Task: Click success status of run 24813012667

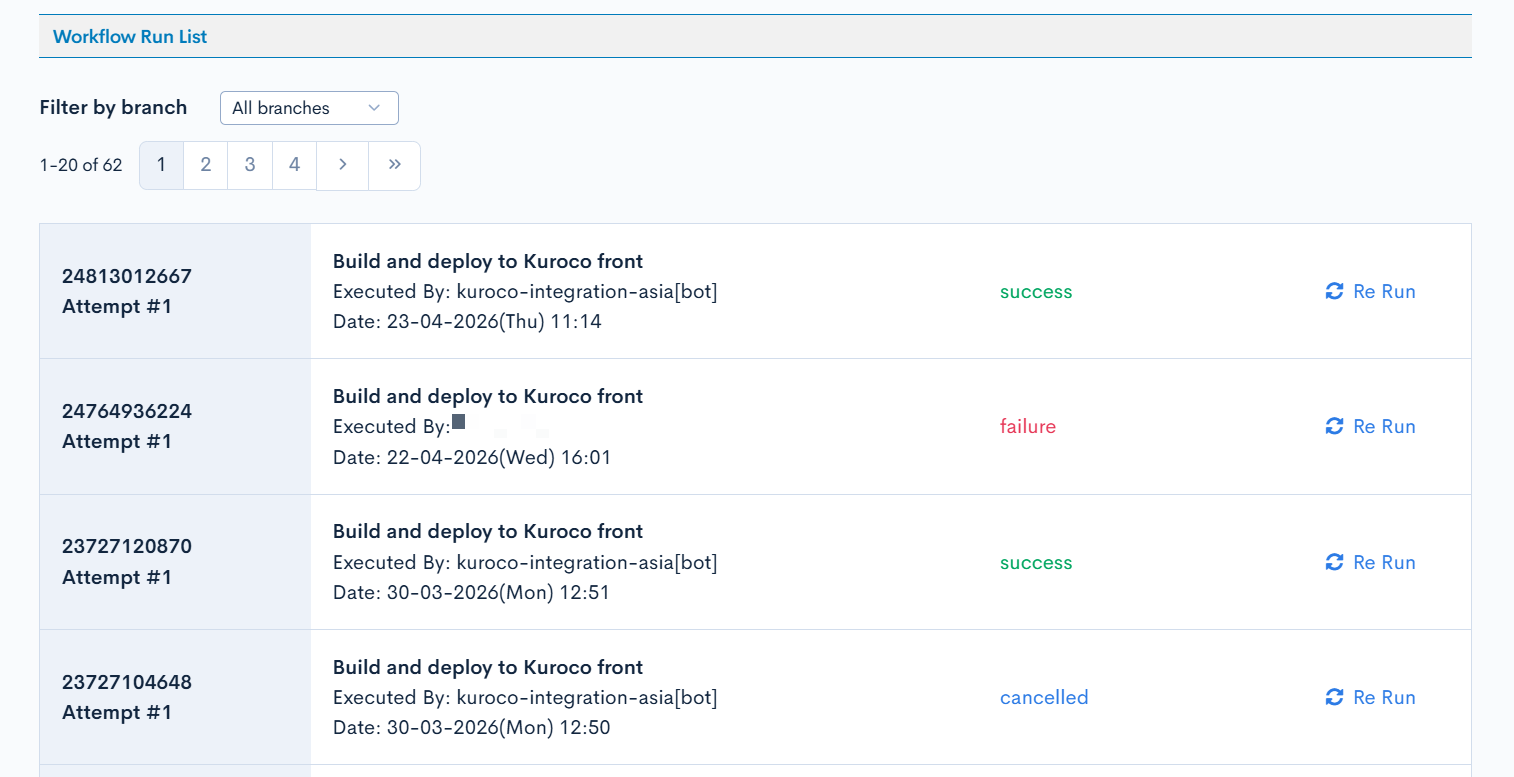Action: [1036, 292]
